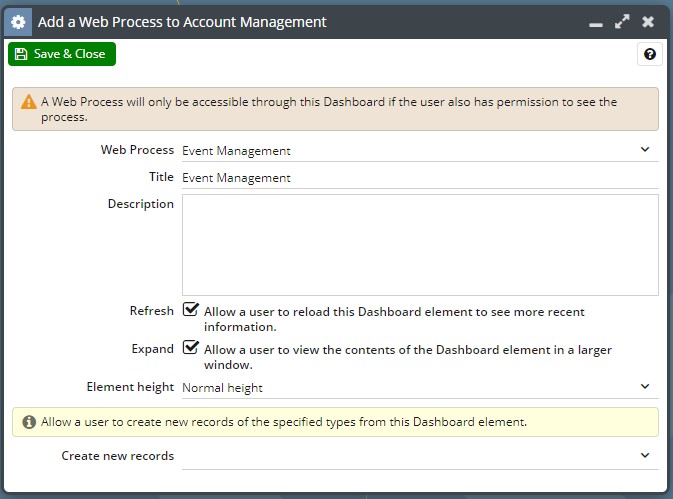Uncheck the Expand checkbox
This screenshot has width=673, height=499.
coord(190,347)
